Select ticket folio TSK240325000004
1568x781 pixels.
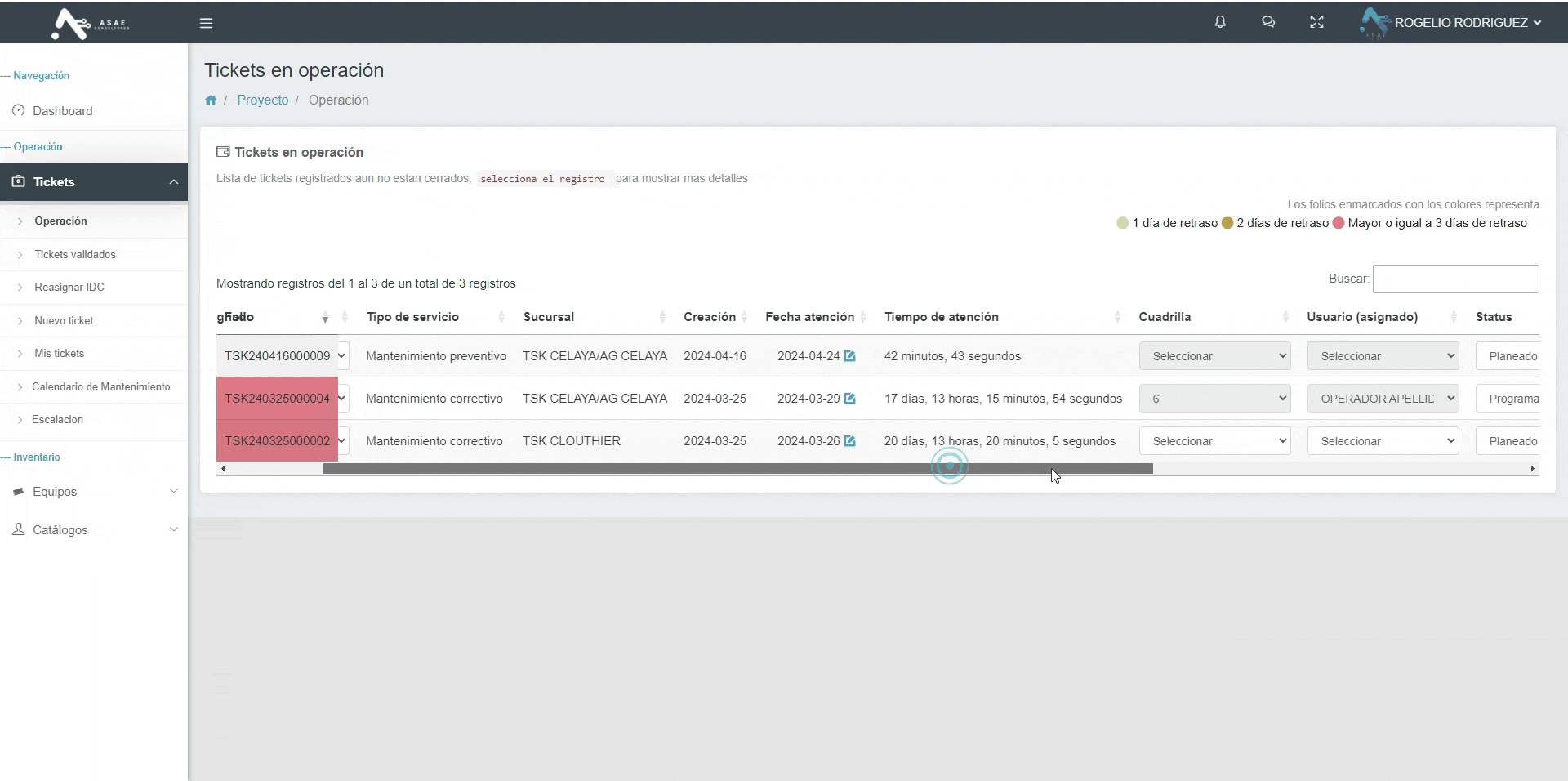278,399
